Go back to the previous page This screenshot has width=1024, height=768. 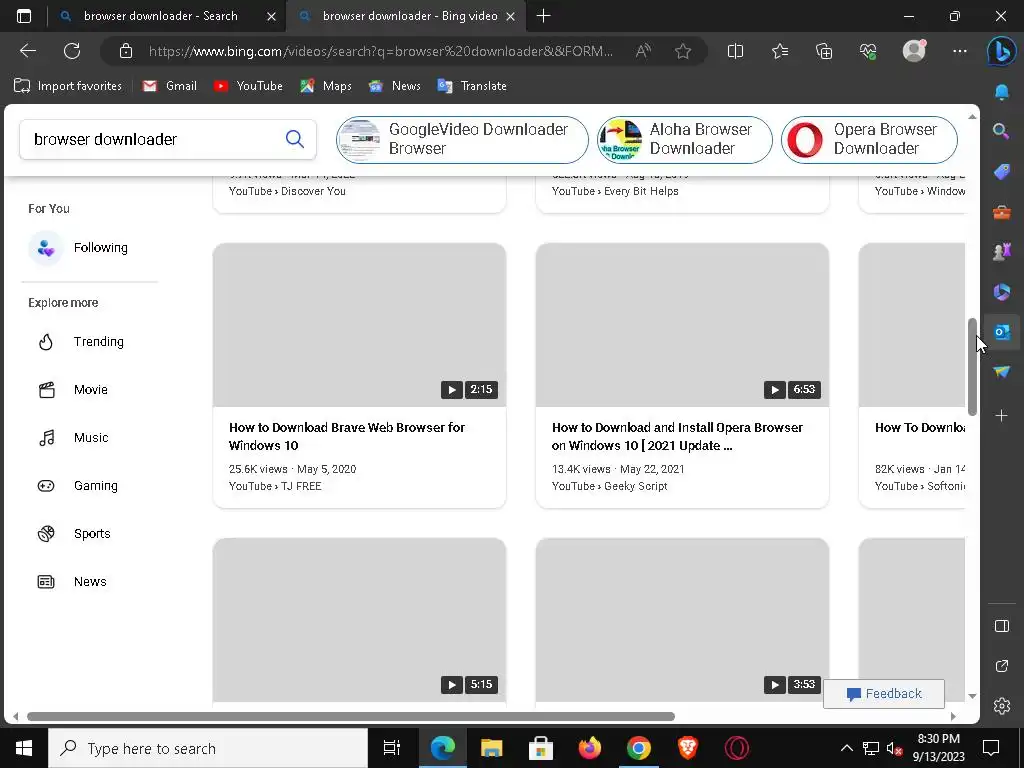(x=28, y=51)
